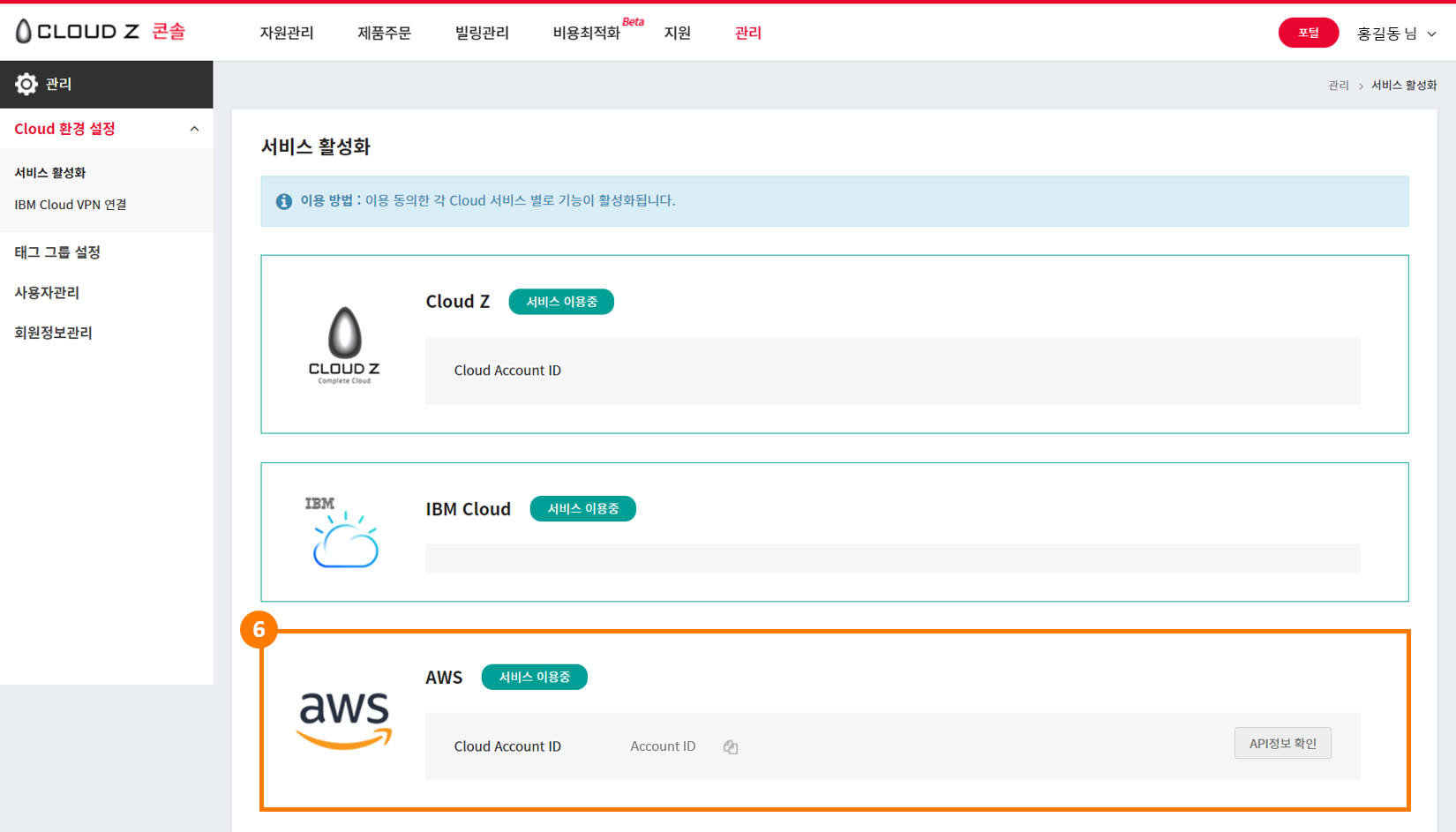Viewport: 1456px width, 832px height.
Task: Open the 빌링관리 menu
Action: (x=482, y=33)
